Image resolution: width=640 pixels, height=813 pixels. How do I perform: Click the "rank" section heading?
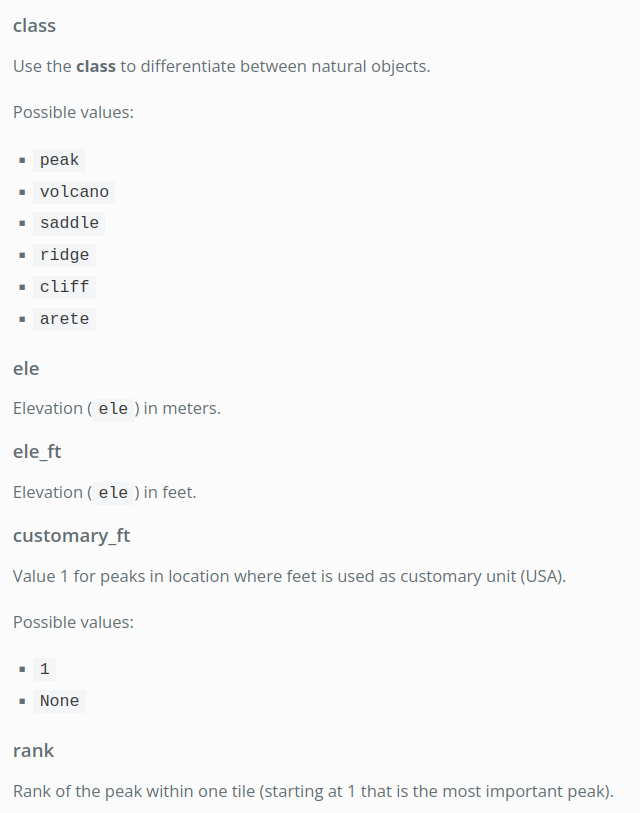point(33,750)
